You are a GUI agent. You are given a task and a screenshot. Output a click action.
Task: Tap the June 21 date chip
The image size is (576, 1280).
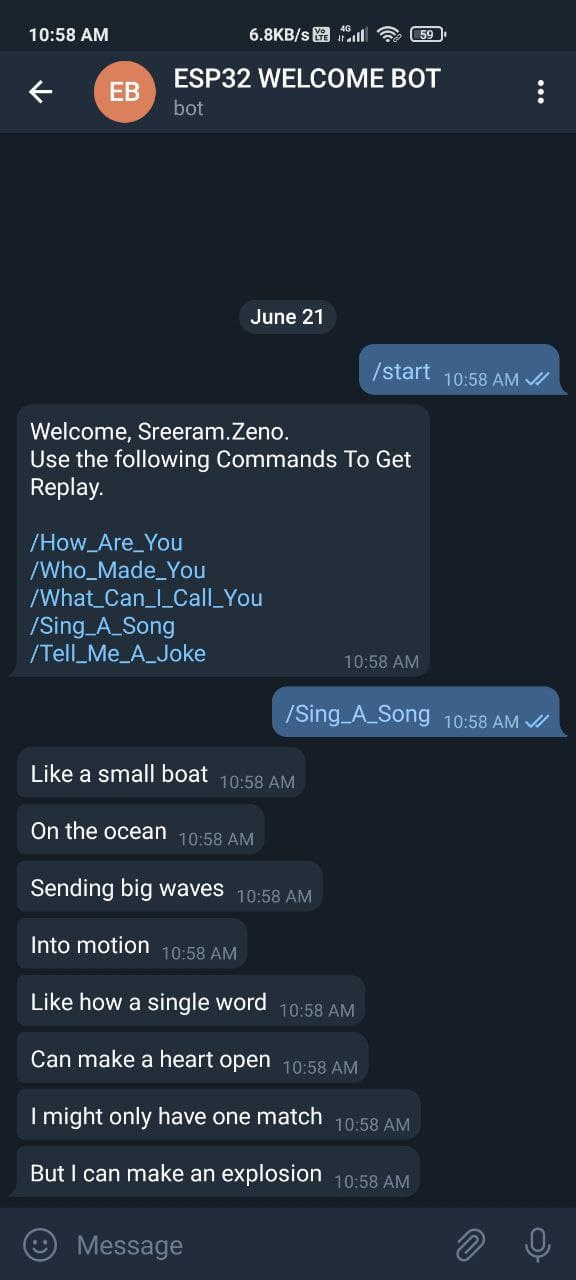pos(287,316)
